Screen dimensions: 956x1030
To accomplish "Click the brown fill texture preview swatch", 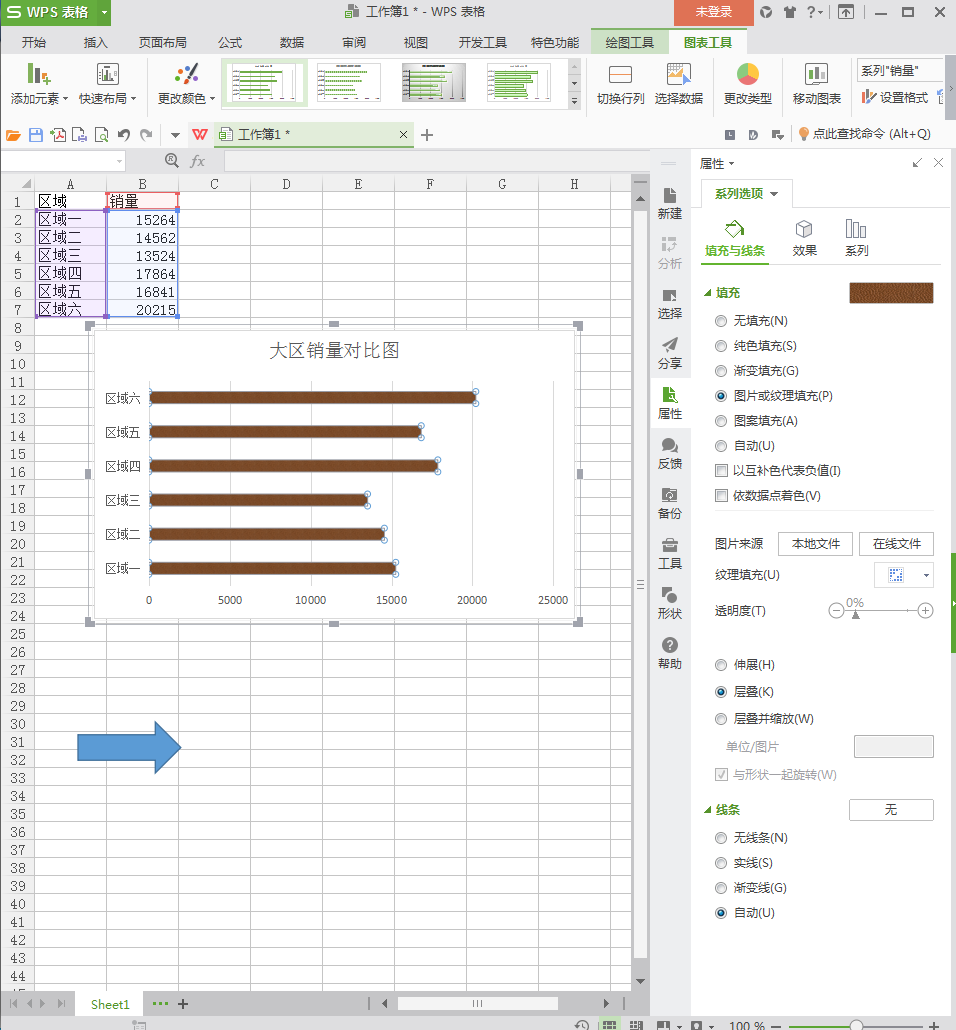I will tap(891, 293).
